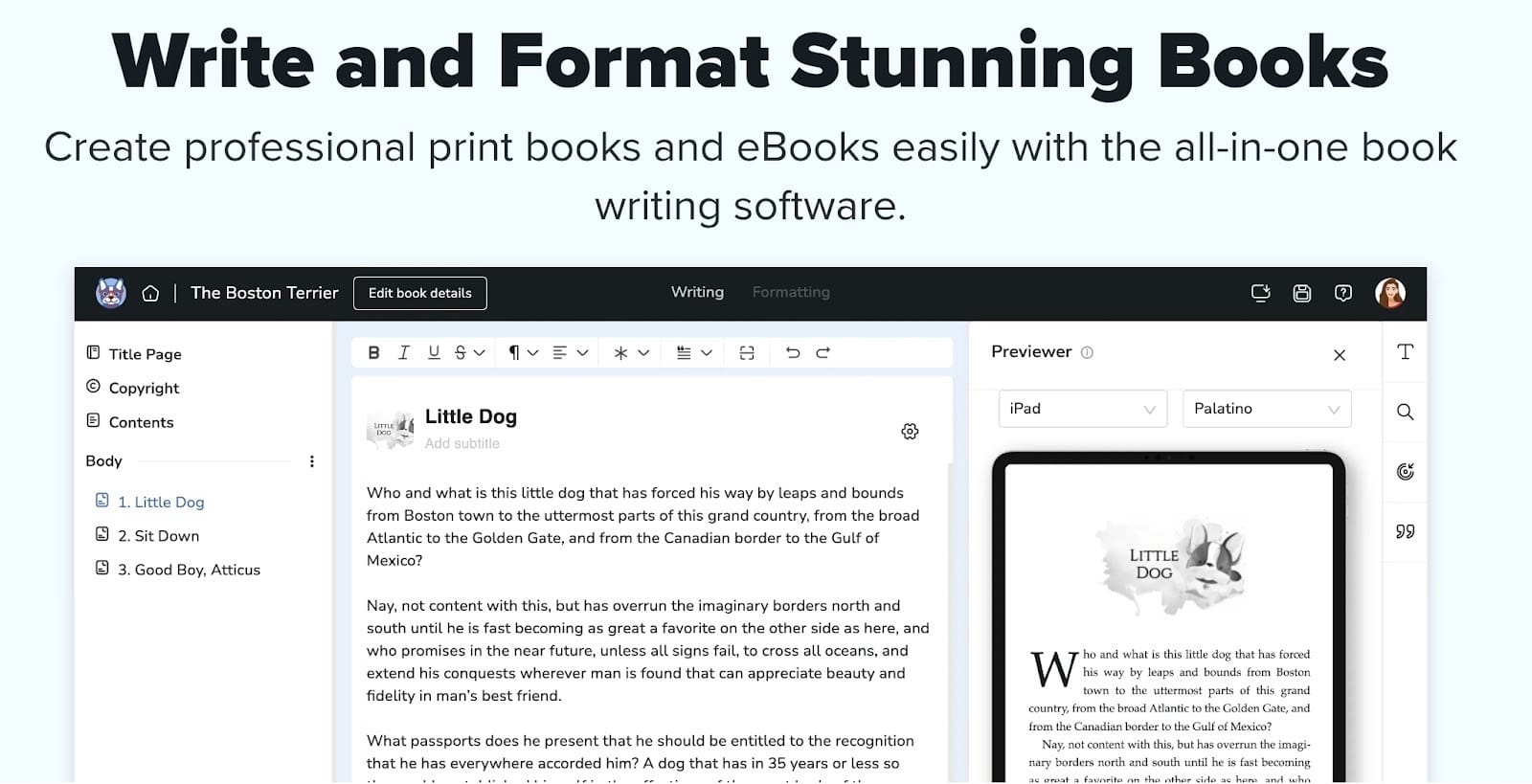
Task: Redo the last edit
Action: (822, 352)
